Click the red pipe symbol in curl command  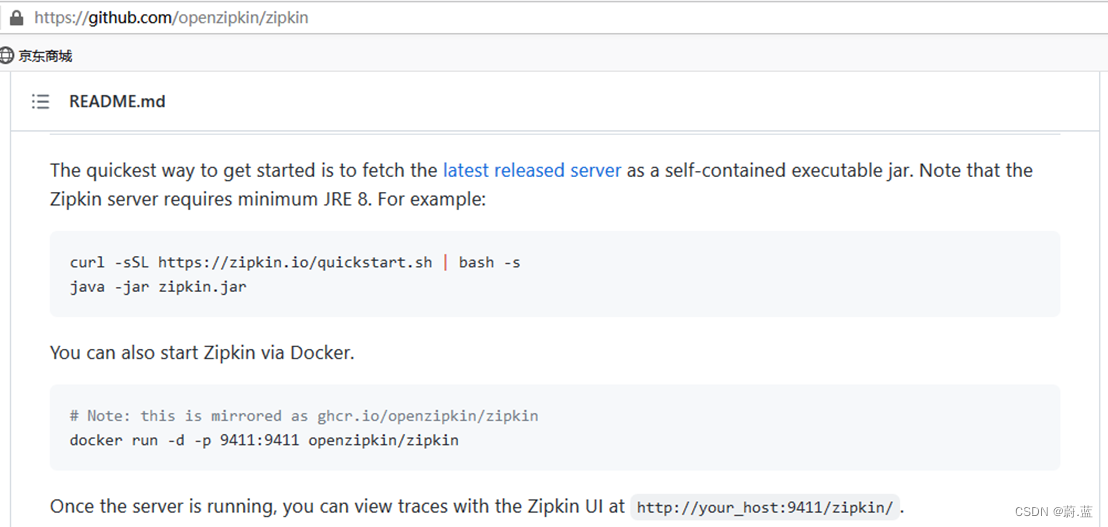click(x=445, y=262)
